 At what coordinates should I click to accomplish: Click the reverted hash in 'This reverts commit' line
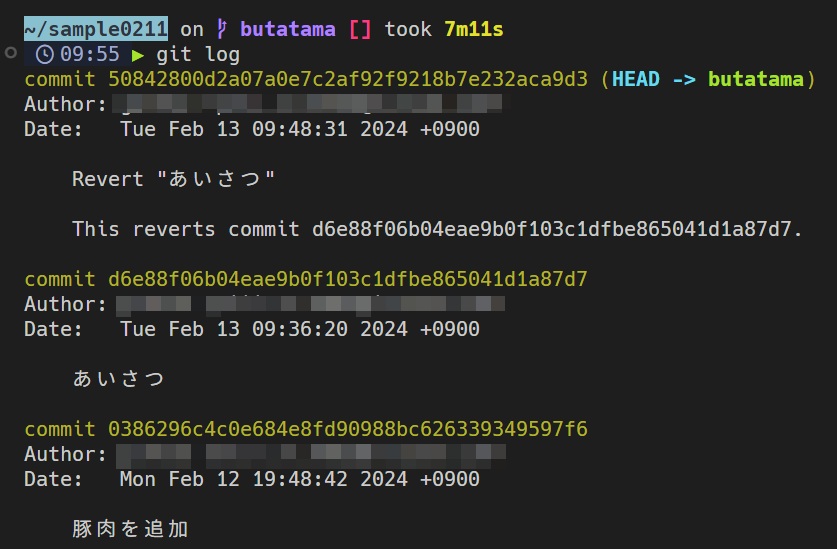[551, 229]
